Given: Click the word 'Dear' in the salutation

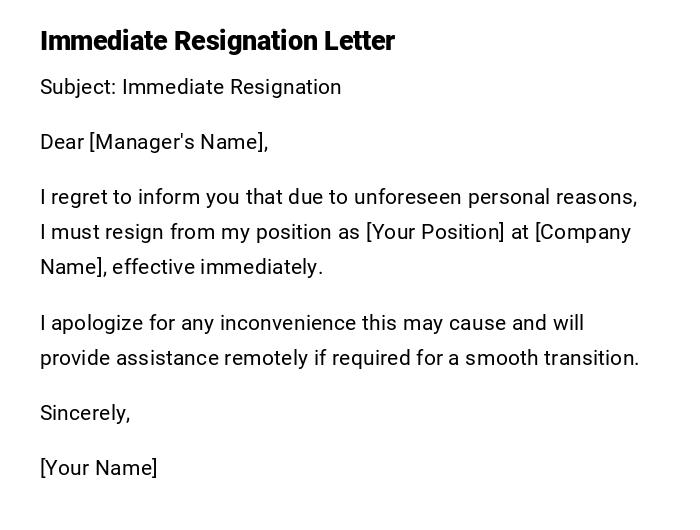Looking at the screenshot, I should tap(62, 142).
